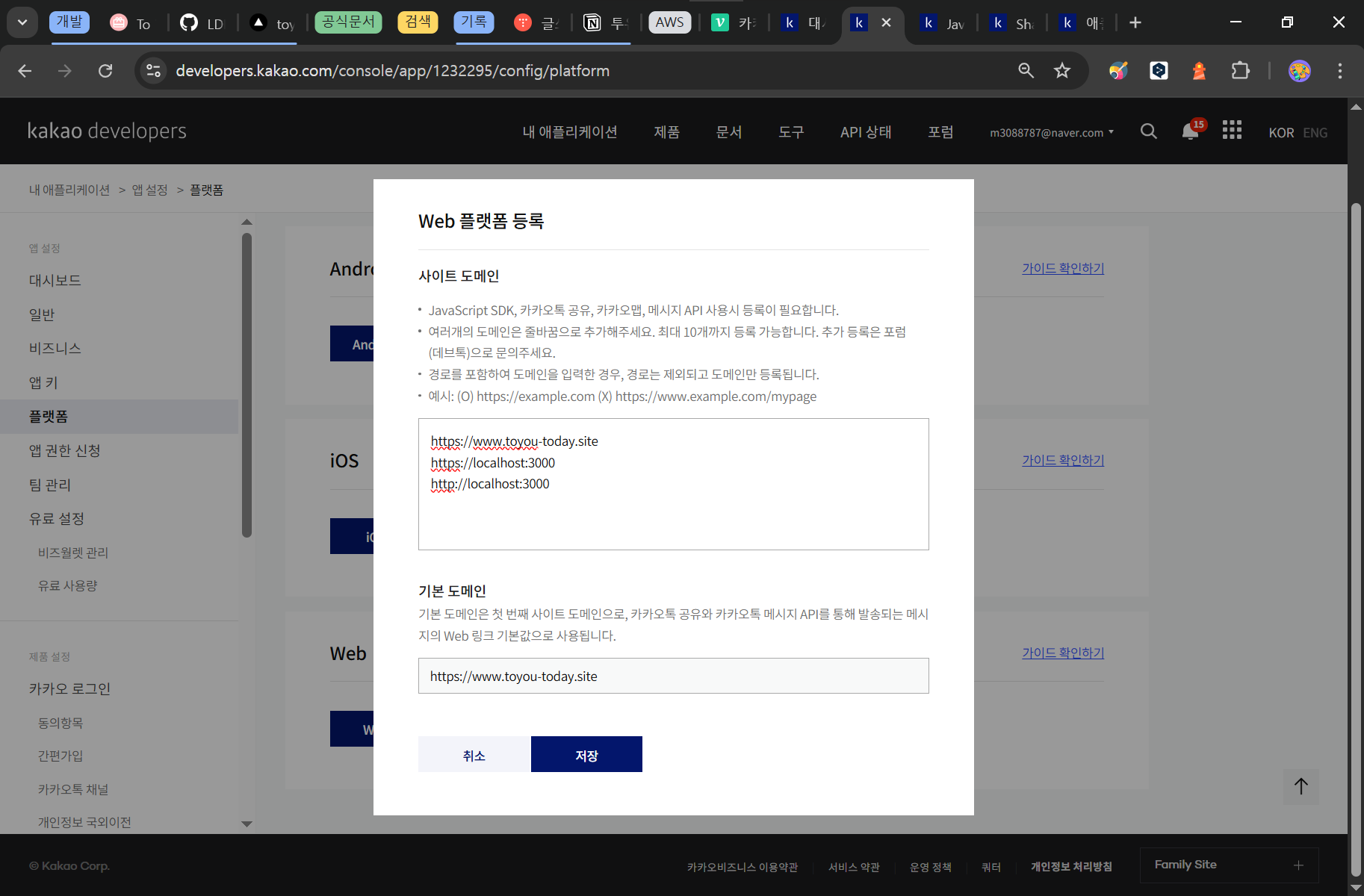Open Chrome three-dot menu
The height and width of the screenshot is (896, 1364).
(1340, 71)
